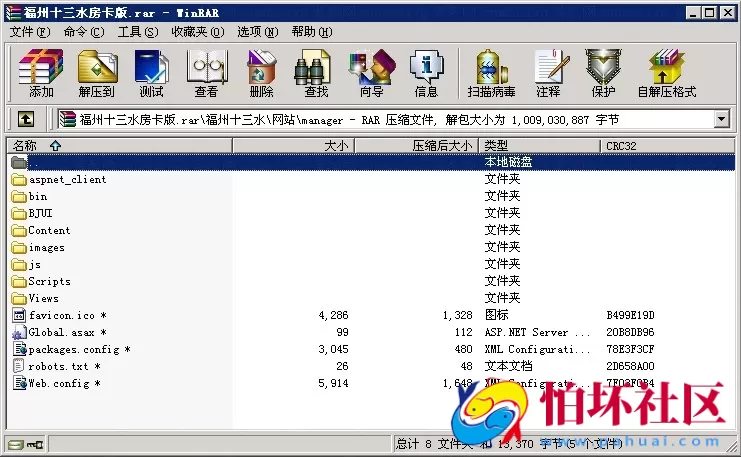This screenshot has height=457, width=741.
Task: Open the 命令(C) menu
Action: pos(84,32)
